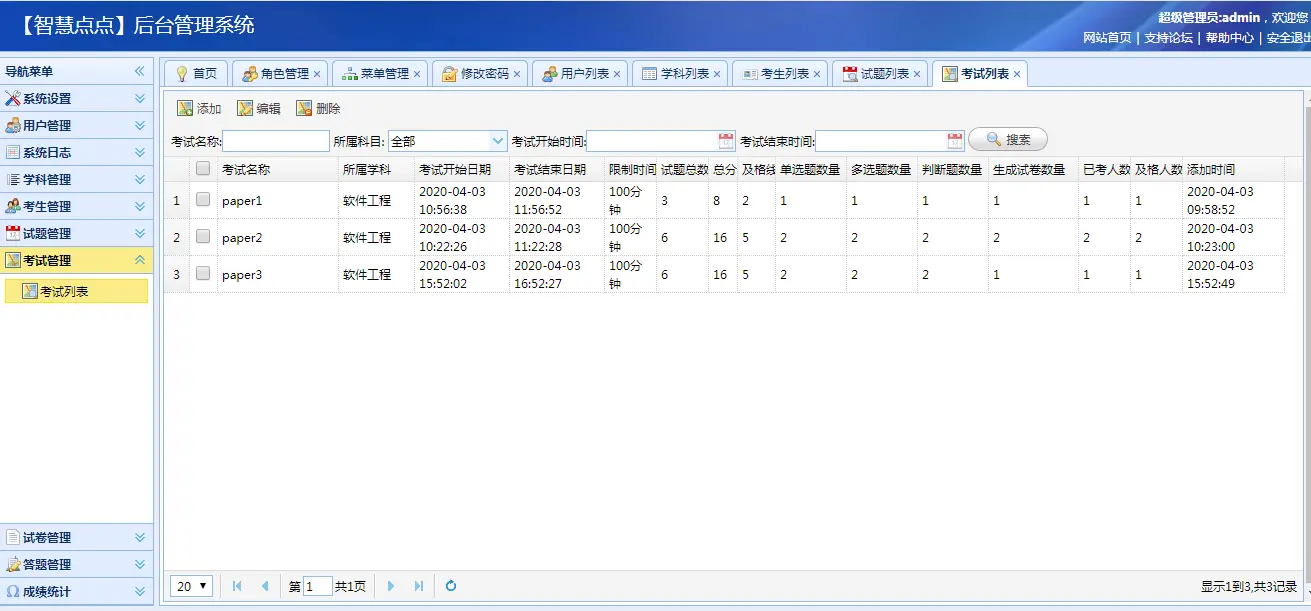
Task: Check the checkbox for paper1 row
Action: (203, 200)
